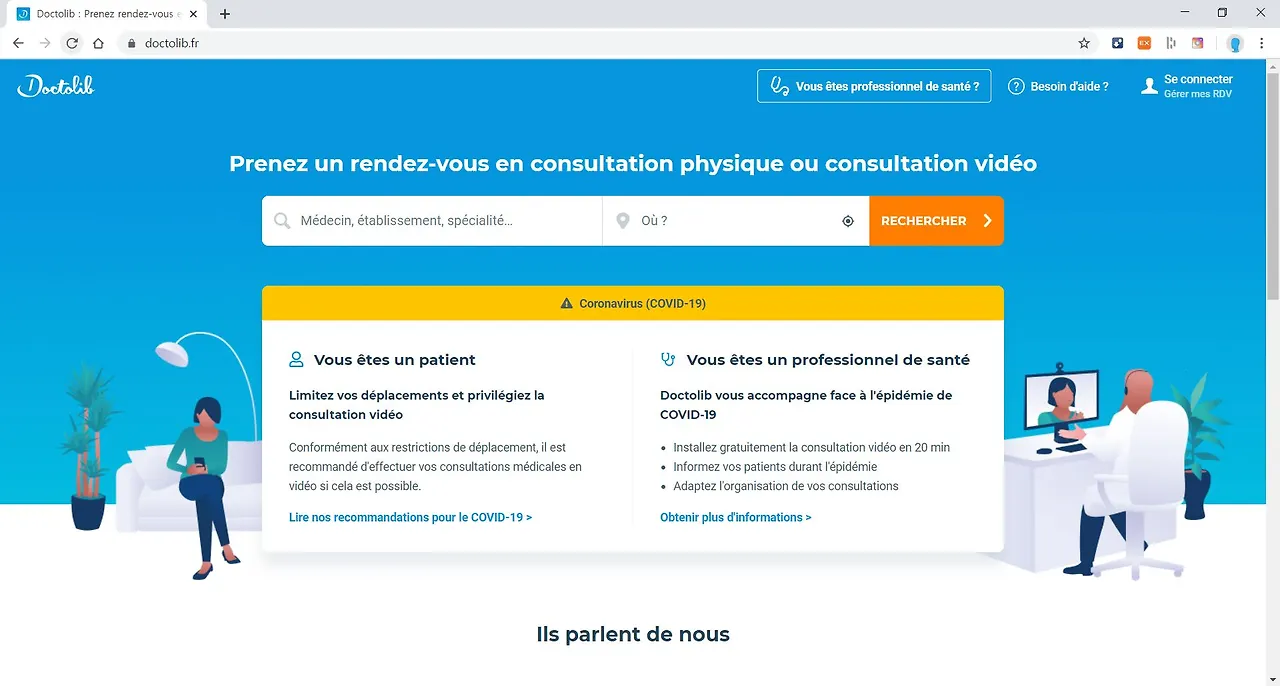
Task: Focus the Médecin, établissement, spécialité search field
Action: [432, 221]
